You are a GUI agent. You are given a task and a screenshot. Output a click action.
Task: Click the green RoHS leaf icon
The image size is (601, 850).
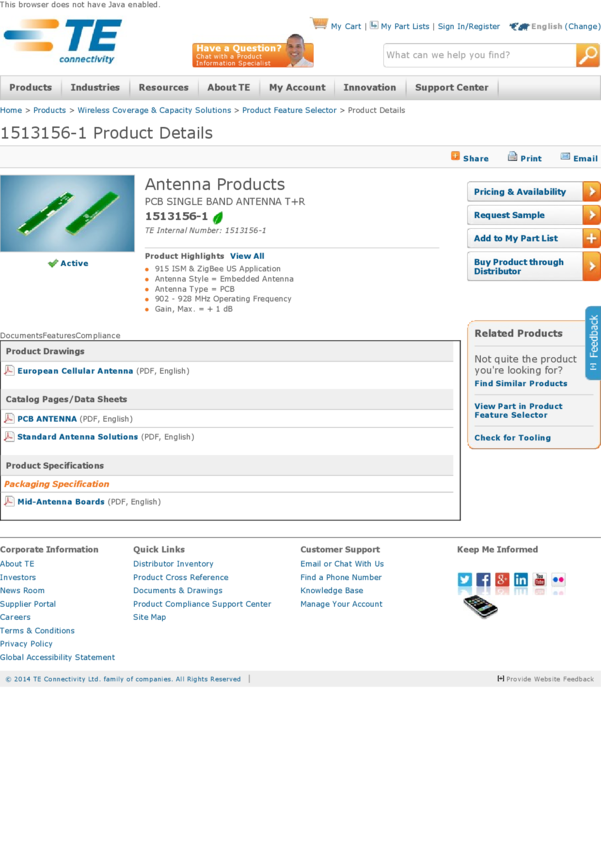[218, 217]
